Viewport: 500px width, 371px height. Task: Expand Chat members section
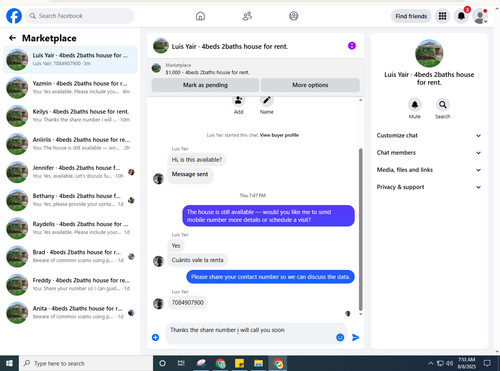[429, 153]
